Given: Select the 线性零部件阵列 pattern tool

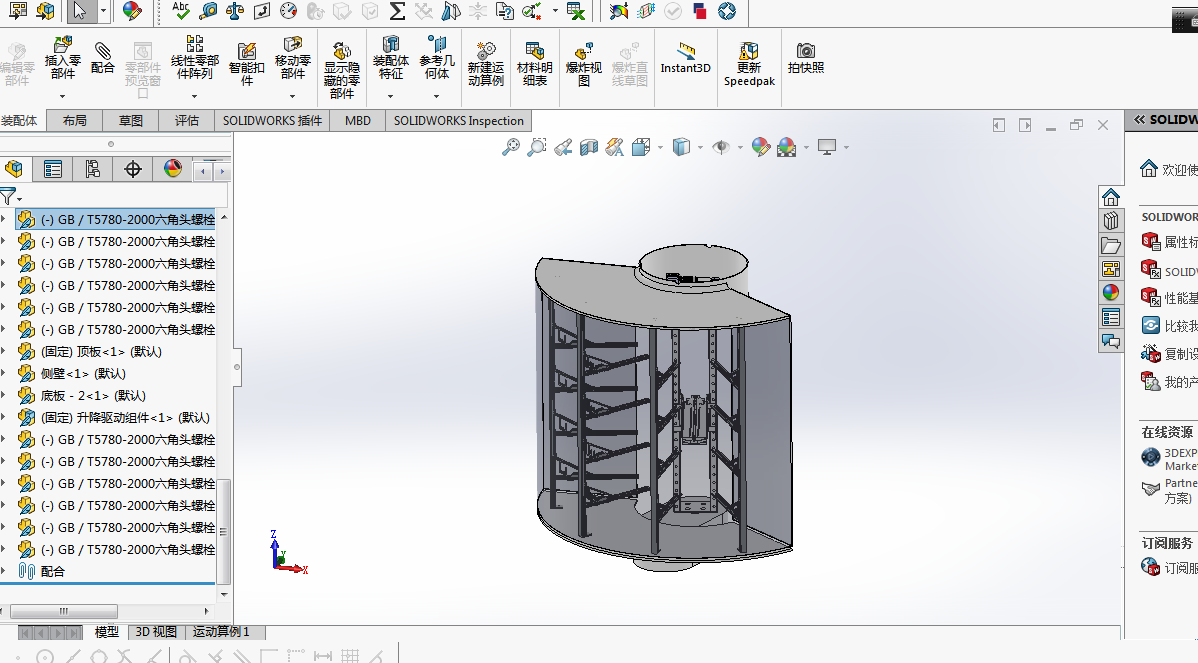Looking at the screenshot, I should [195, 58].
